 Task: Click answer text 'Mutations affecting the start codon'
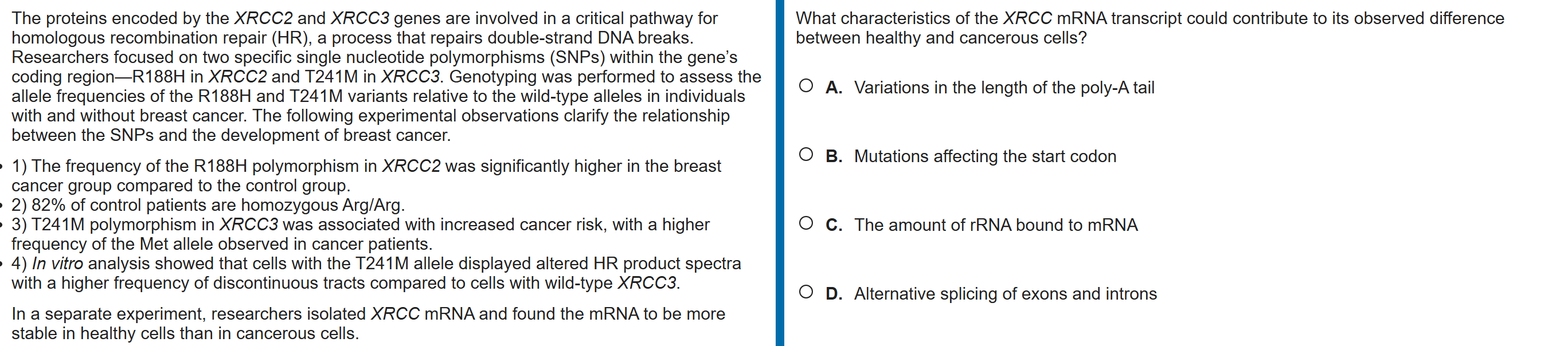985,156
